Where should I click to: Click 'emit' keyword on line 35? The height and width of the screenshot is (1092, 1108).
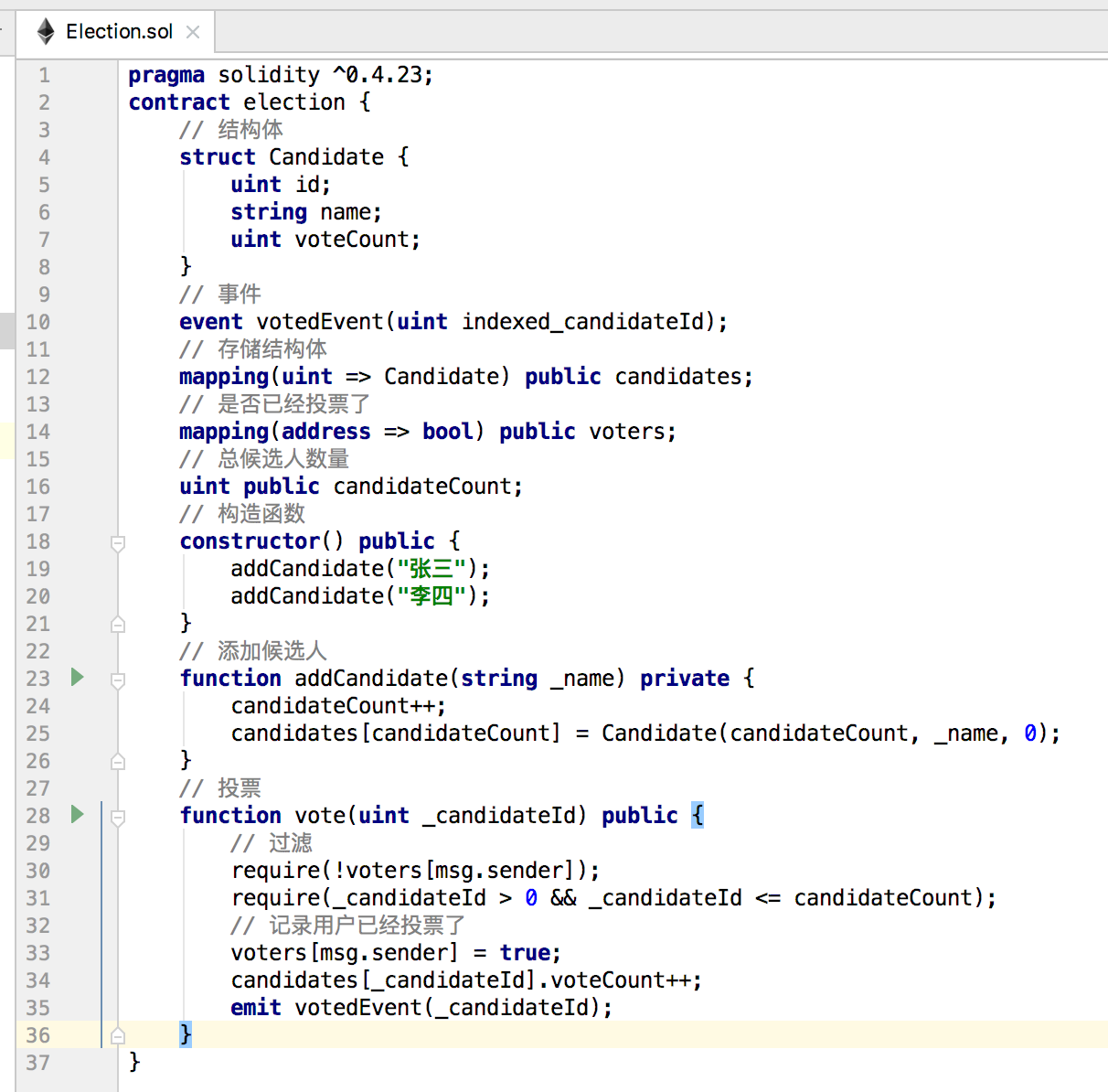256,1008
